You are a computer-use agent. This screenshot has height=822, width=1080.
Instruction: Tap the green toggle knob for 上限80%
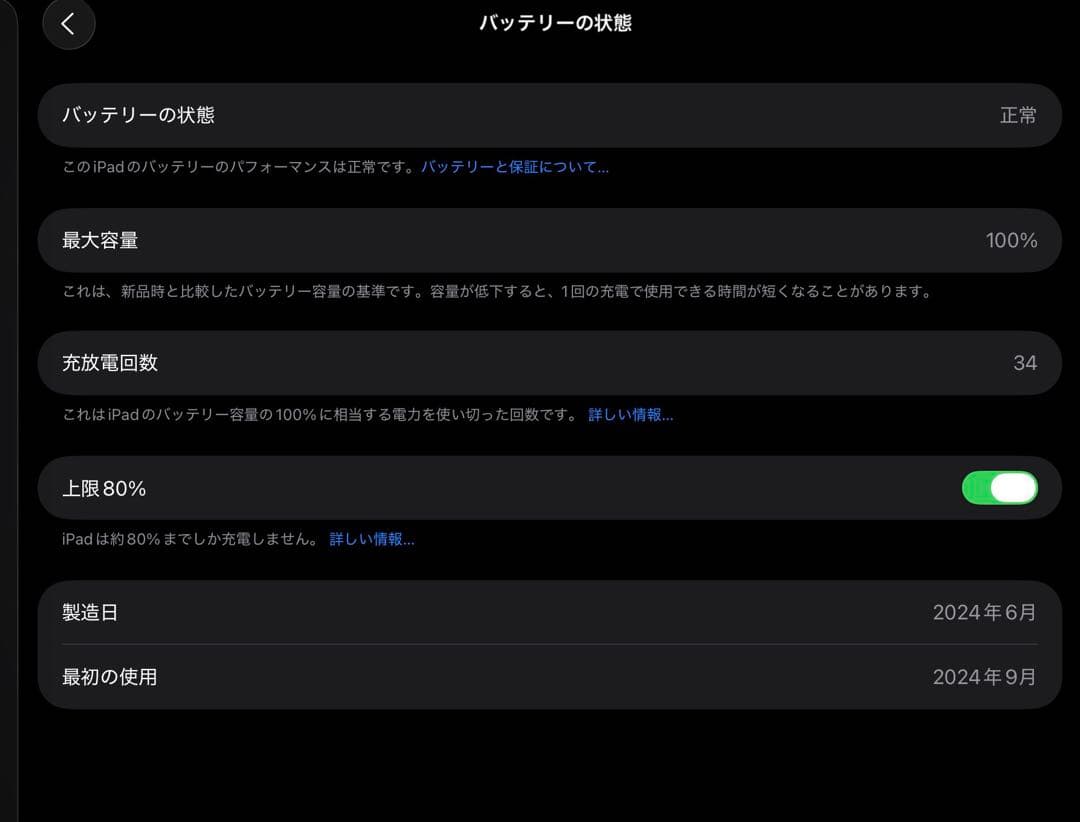click(1015, 487)
